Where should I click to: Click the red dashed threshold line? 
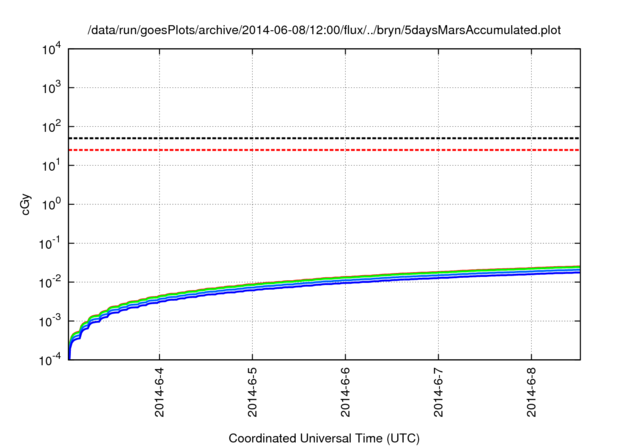(324, 150)
